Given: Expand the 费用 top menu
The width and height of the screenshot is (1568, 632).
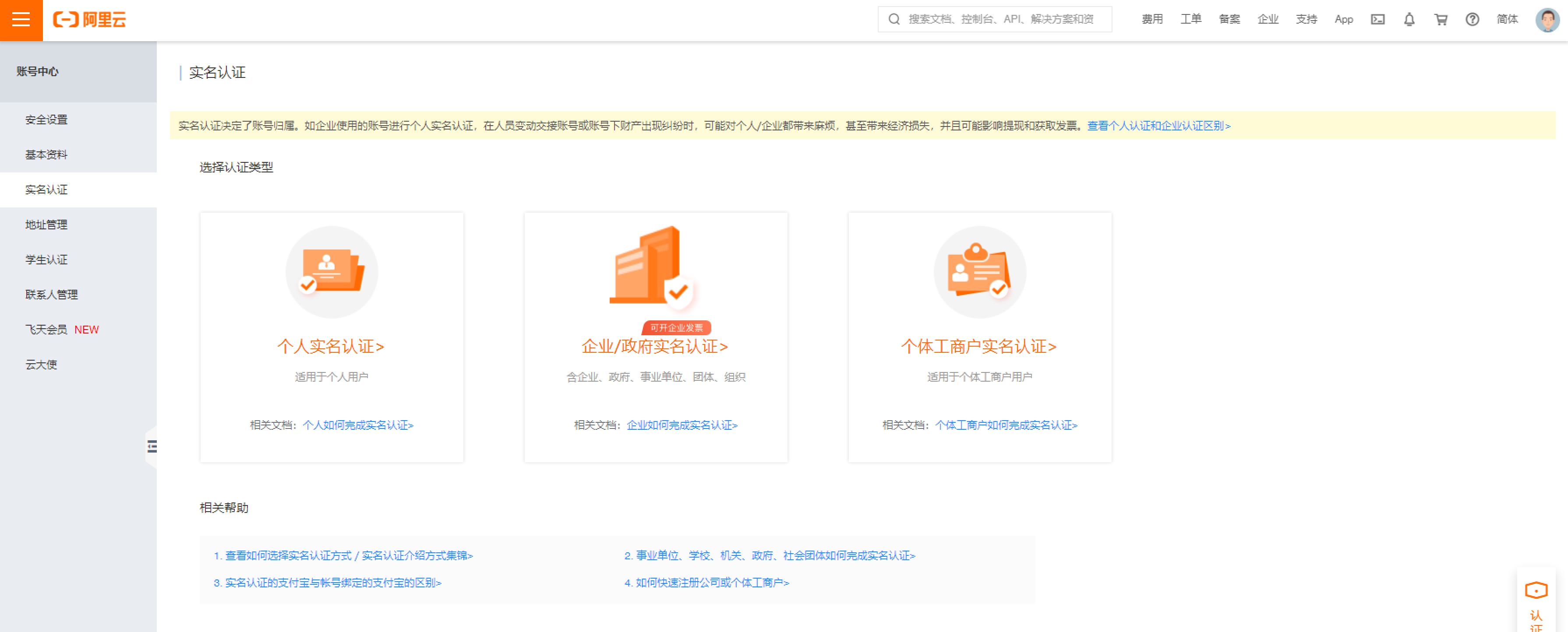Looking at the screenshot, I should (x=1151, y=19).
